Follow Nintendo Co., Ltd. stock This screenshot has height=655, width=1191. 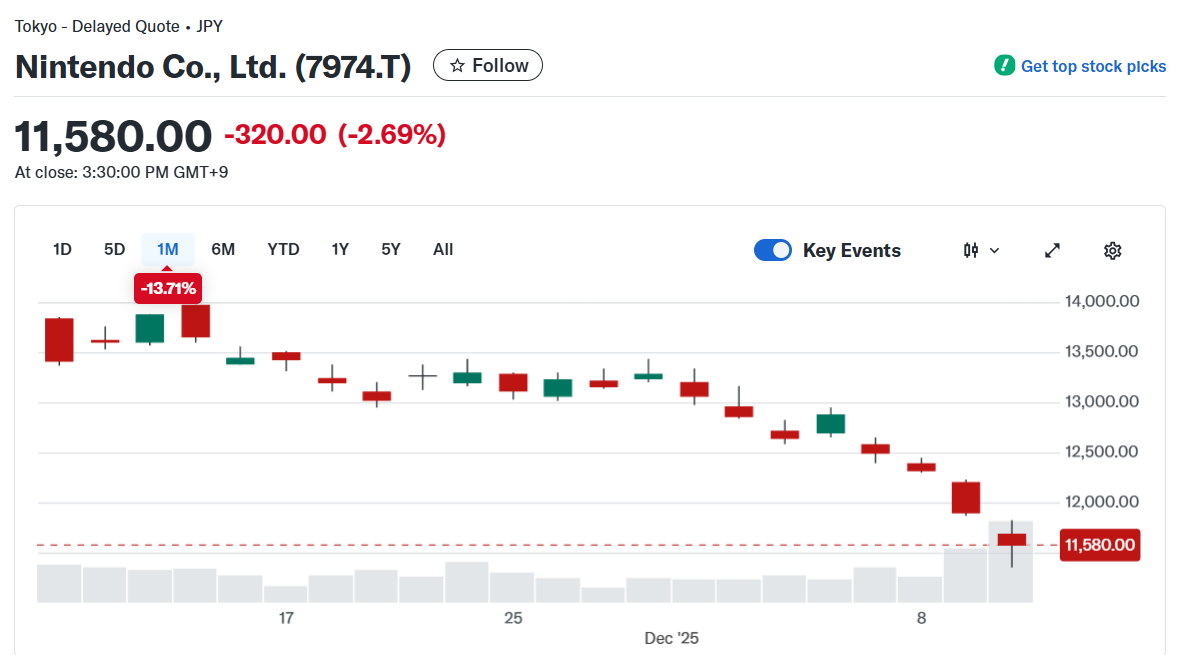coord(488,66)
